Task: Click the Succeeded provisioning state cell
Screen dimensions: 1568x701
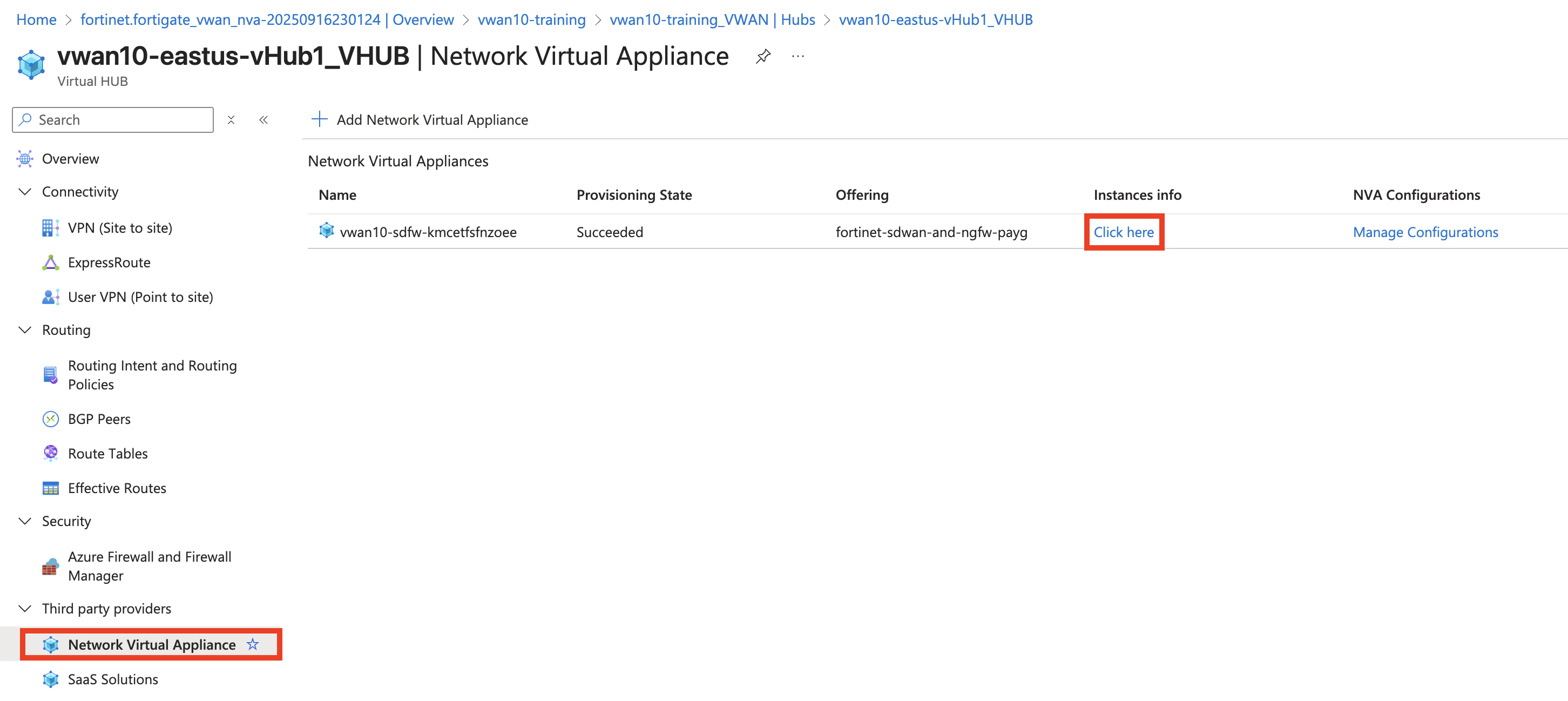Action: pos(609,232)
